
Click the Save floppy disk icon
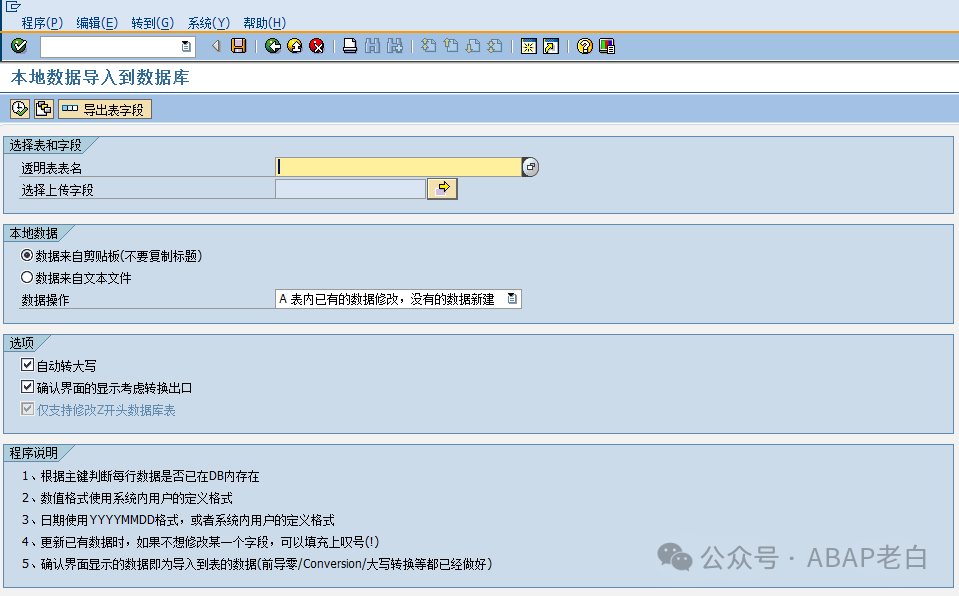click(x=239, y=46)
